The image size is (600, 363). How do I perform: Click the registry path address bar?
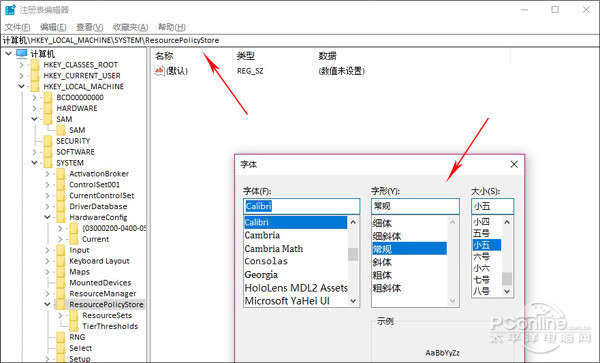pyautogui.click(x=300, y=40)
